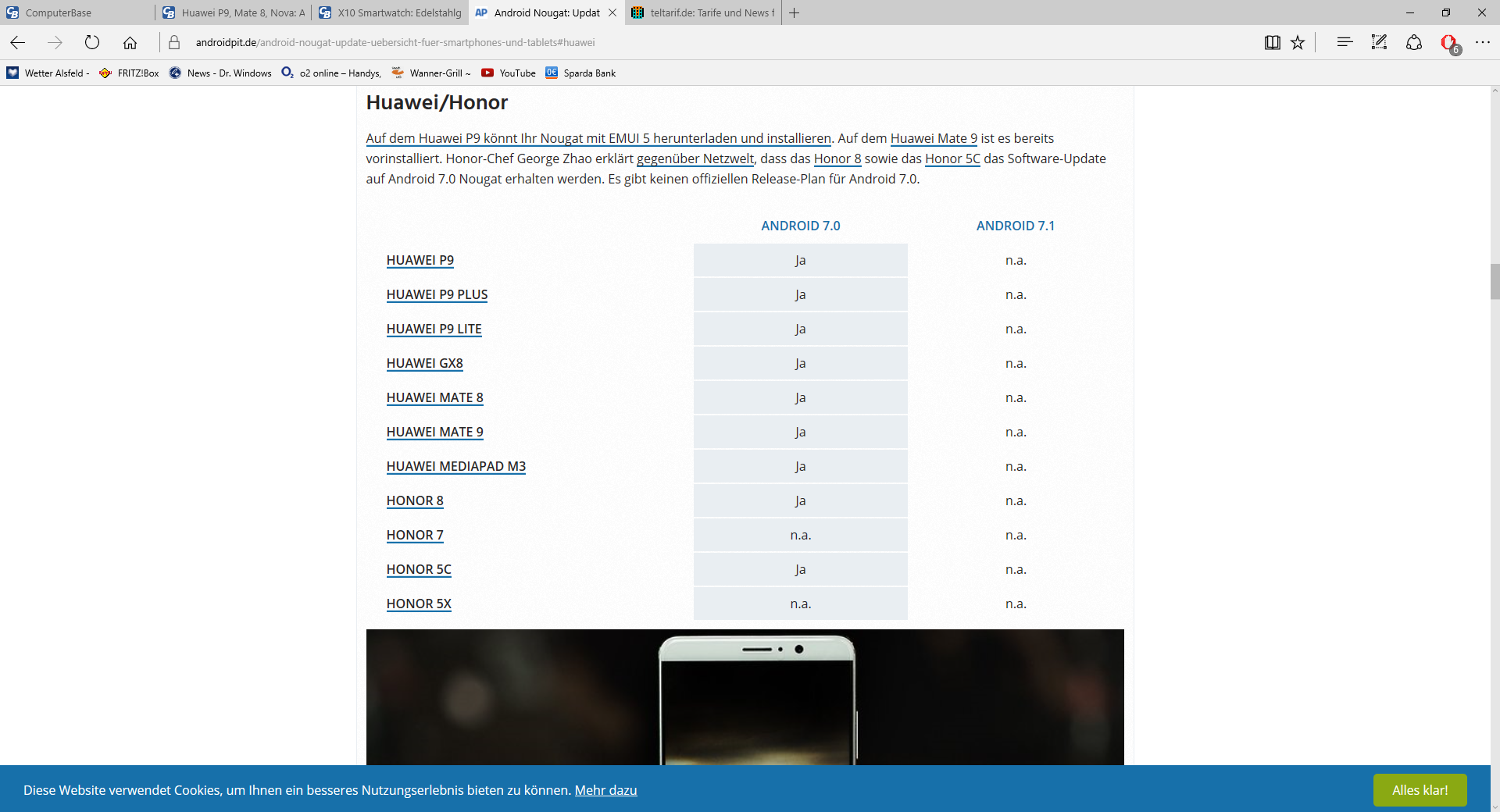Add page to favorites star
1500x812 pixels.
[1298, 43]
